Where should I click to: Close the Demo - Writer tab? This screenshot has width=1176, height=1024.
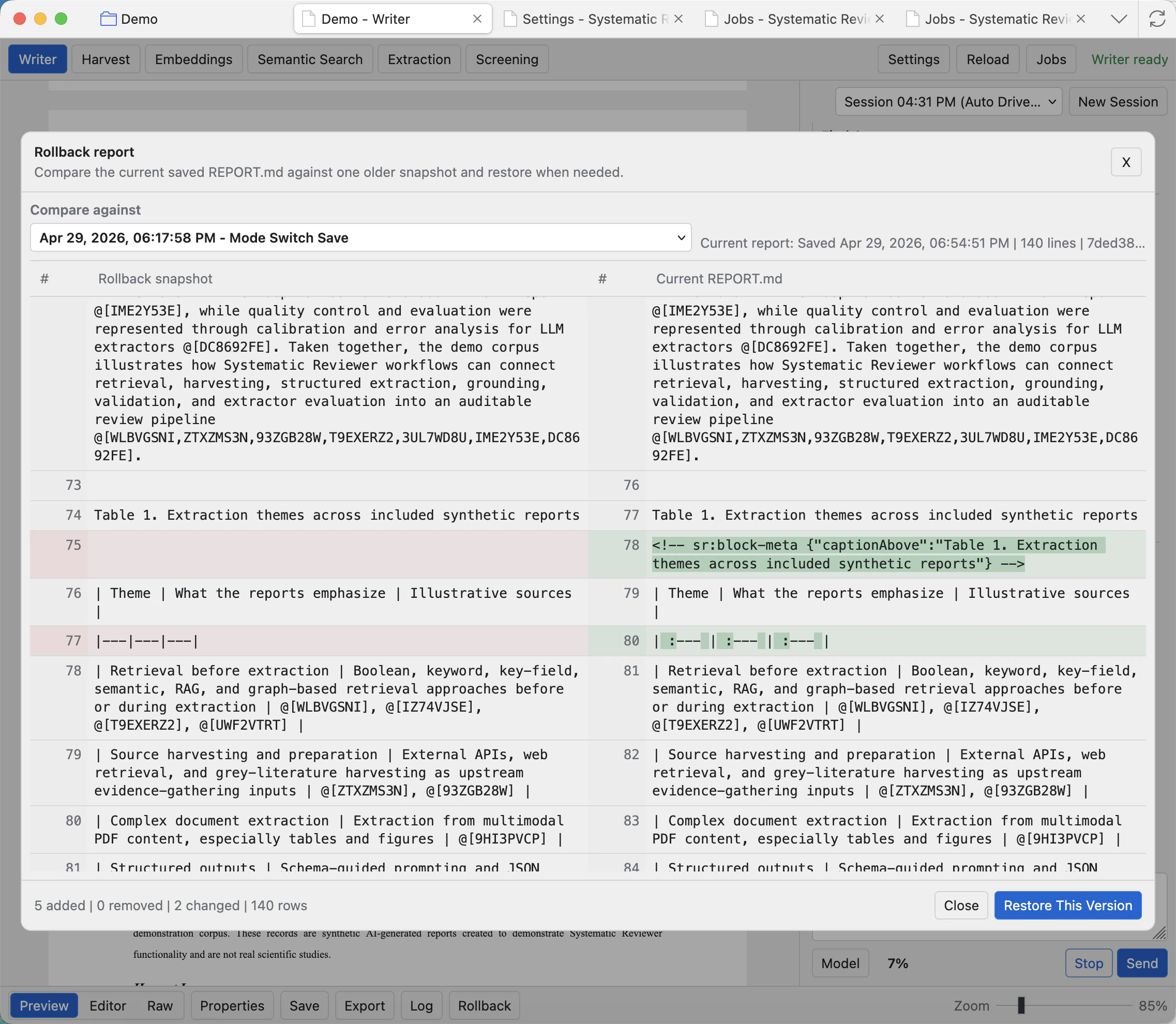pyautogui.click(x=477, y=19)
